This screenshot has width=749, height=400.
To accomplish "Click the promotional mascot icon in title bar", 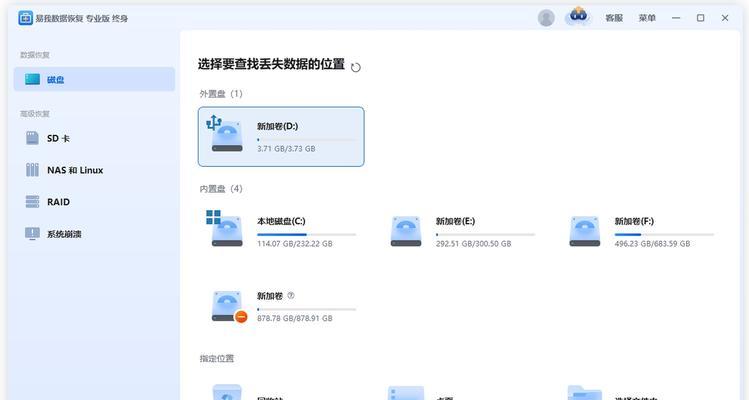I will [x=578, y=15].
